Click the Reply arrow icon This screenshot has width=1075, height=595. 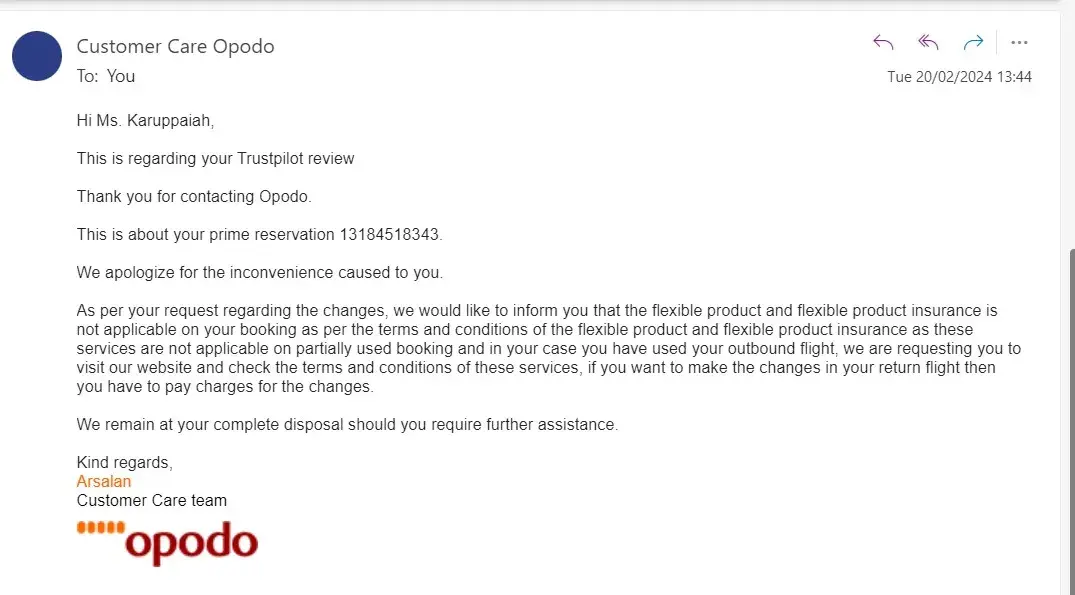click(883, 42)
